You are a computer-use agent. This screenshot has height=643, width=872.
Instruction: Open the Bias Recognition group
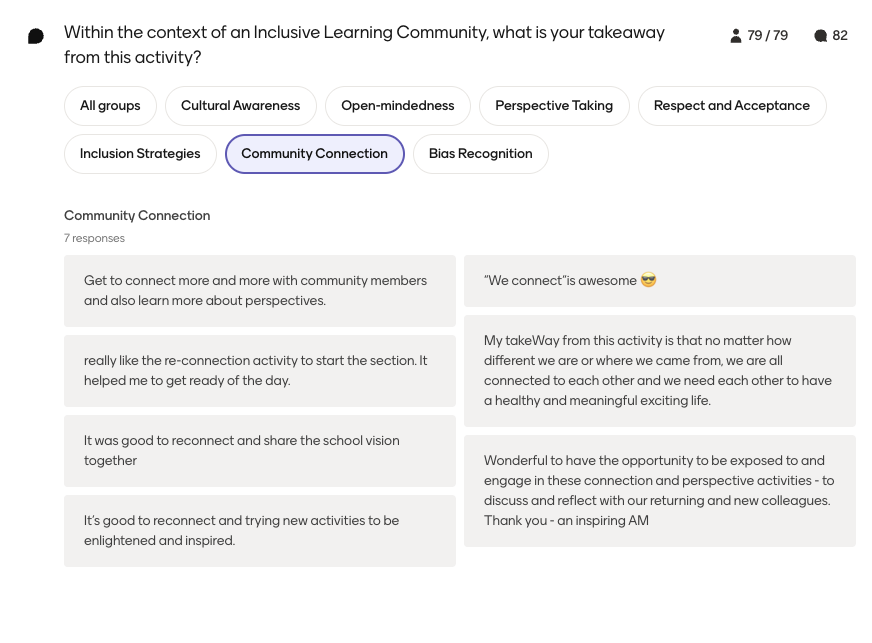click(x=480, y=154)
